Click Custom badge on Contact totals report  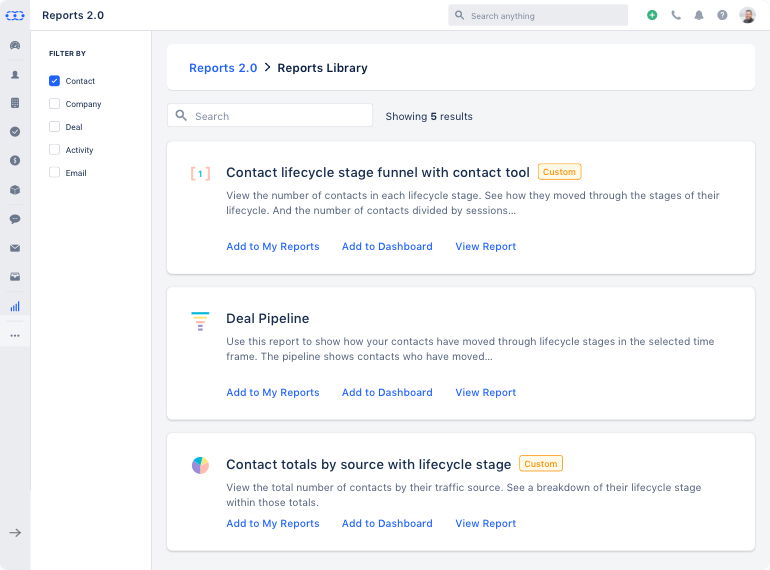click(541, 464)
